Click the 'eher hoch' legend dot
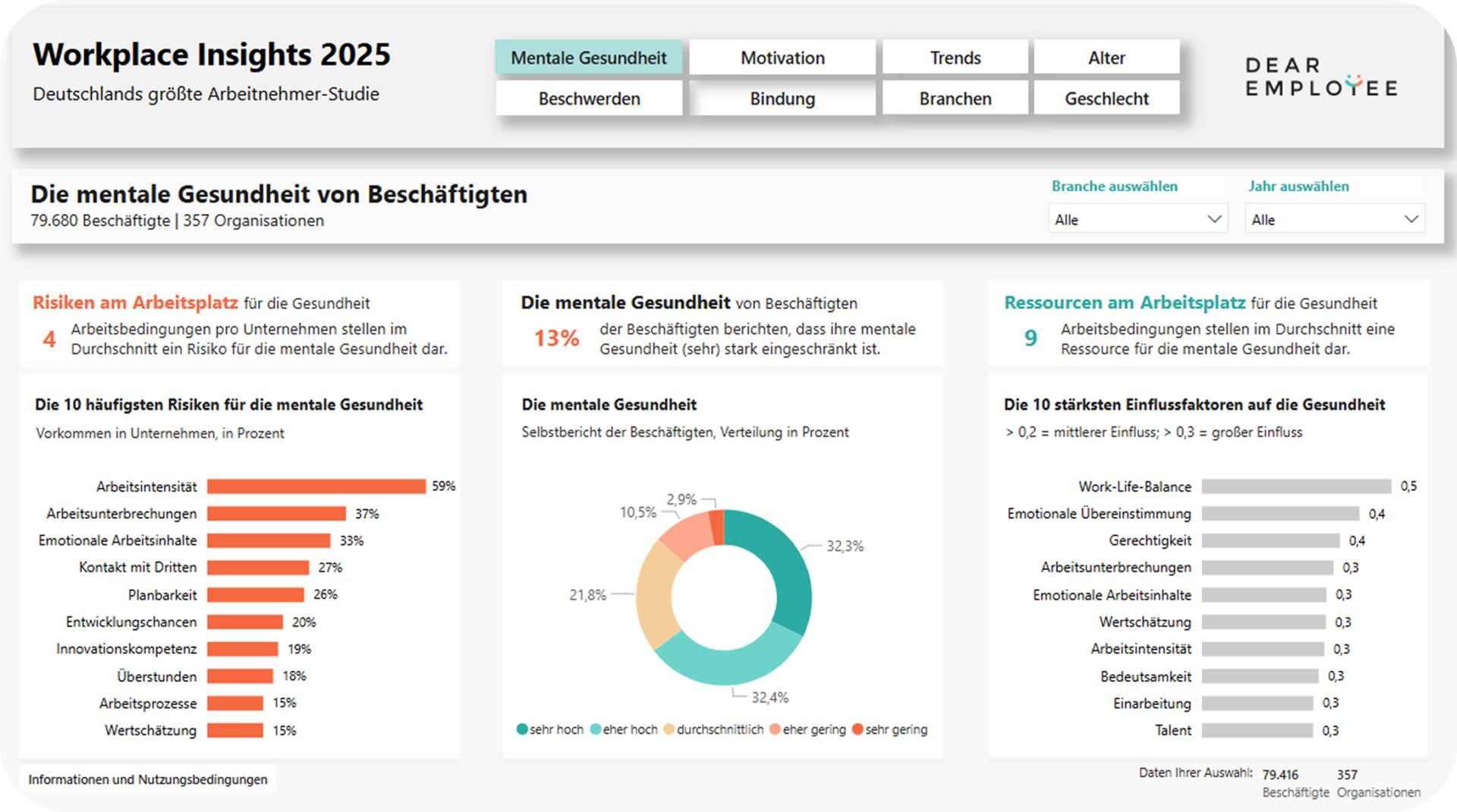1457x812 pixels. point(596,729)
